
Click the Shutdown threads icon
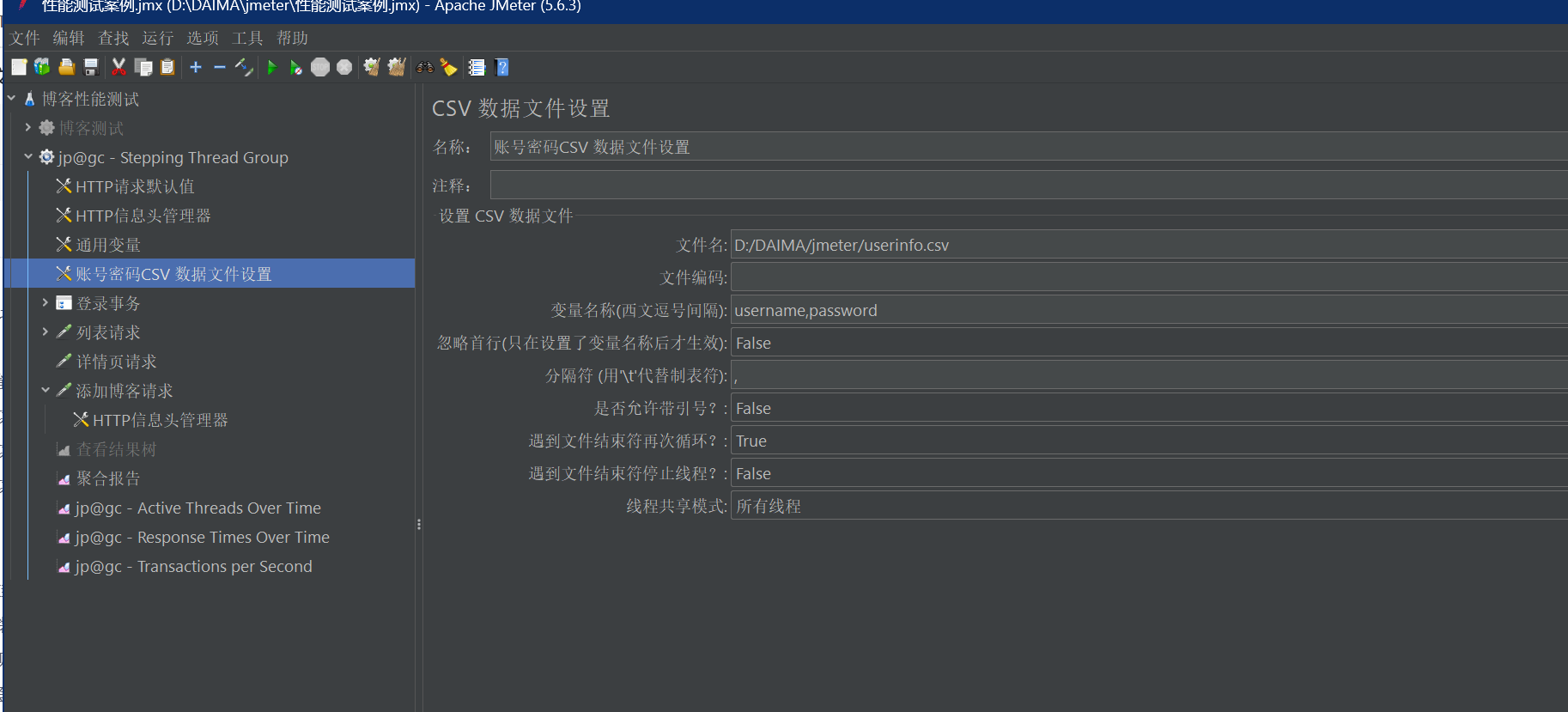[344, 67]
